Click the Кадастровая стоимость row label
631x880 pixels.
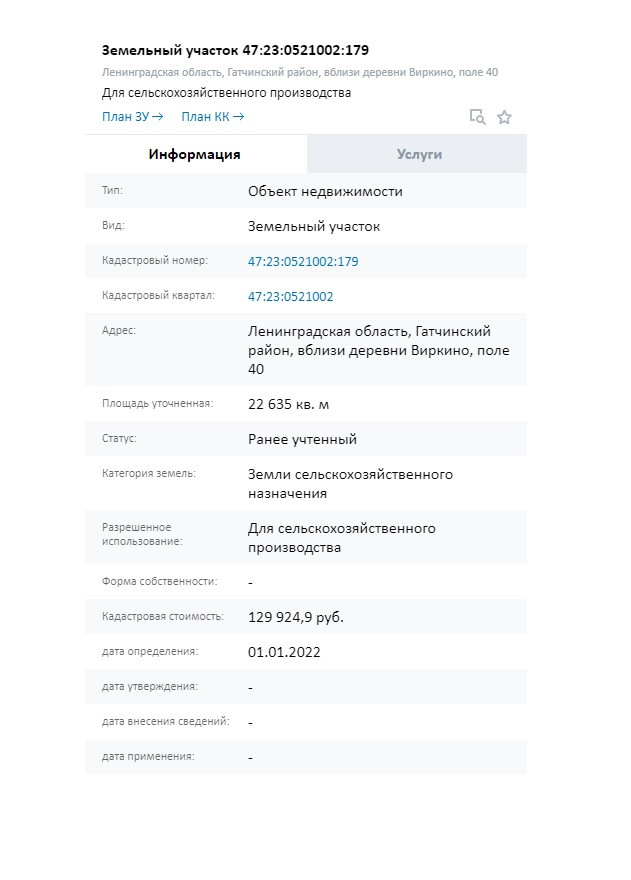point(163,616)
